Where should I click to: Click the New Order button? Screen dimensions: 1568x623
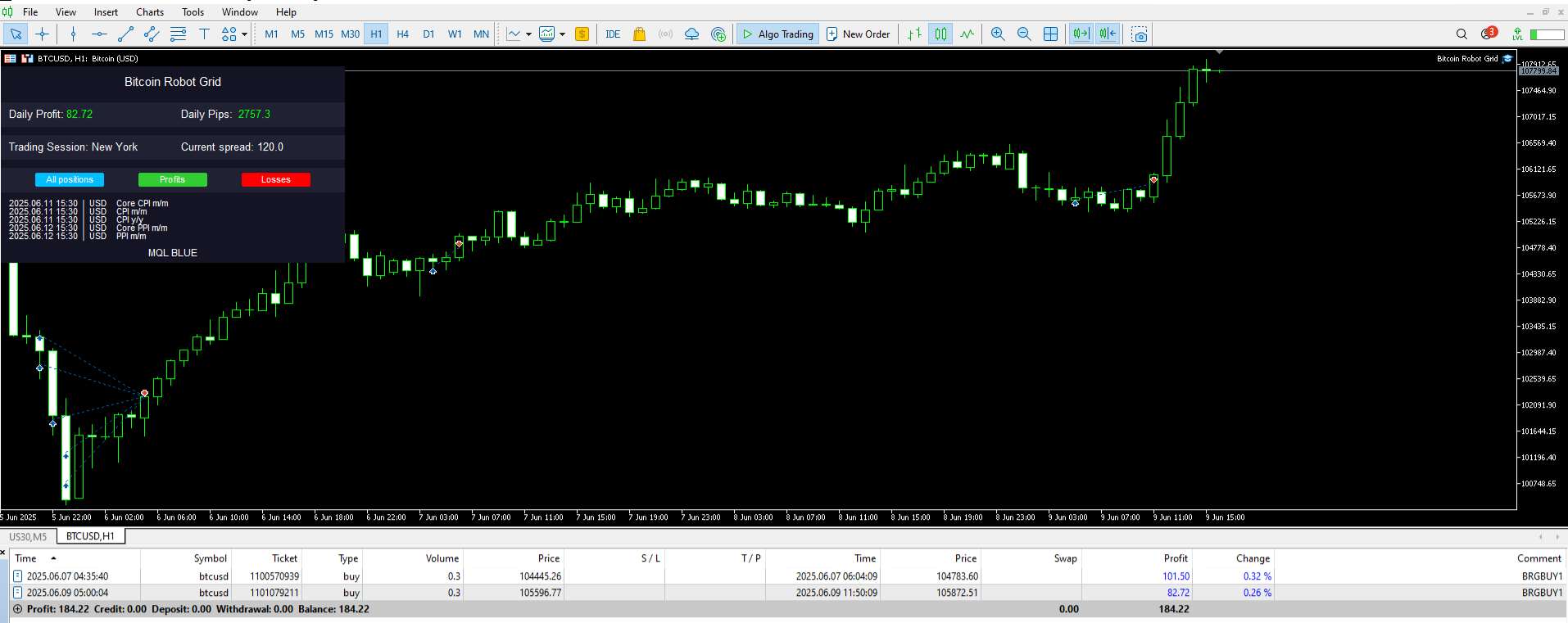pos(858,34)
